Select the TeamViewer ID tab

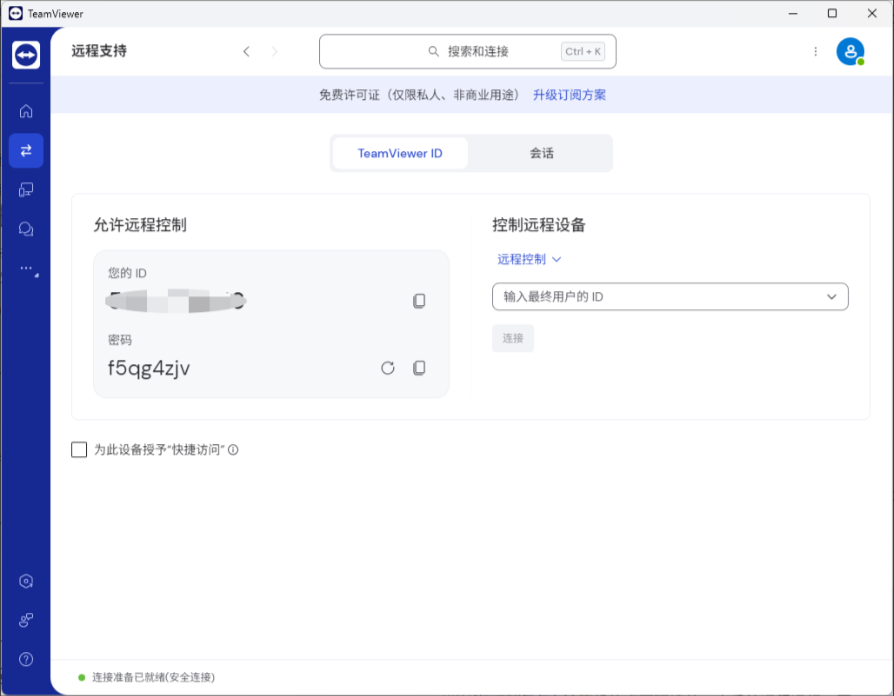[x=399, y=153]
